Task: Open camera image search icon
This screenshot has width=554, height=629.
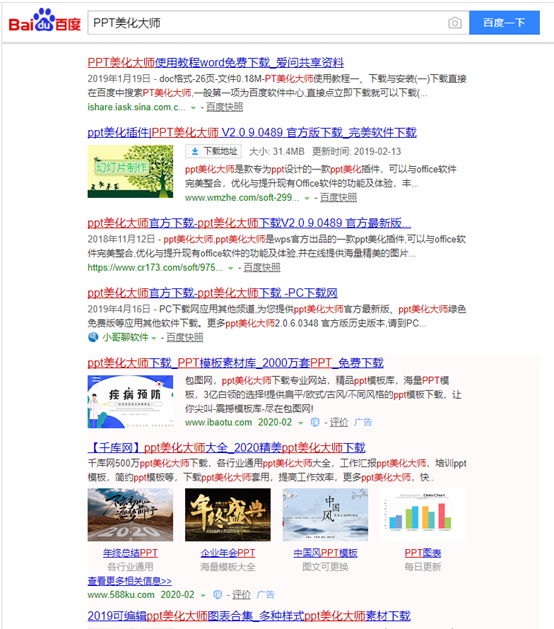Action: (455, 23)
